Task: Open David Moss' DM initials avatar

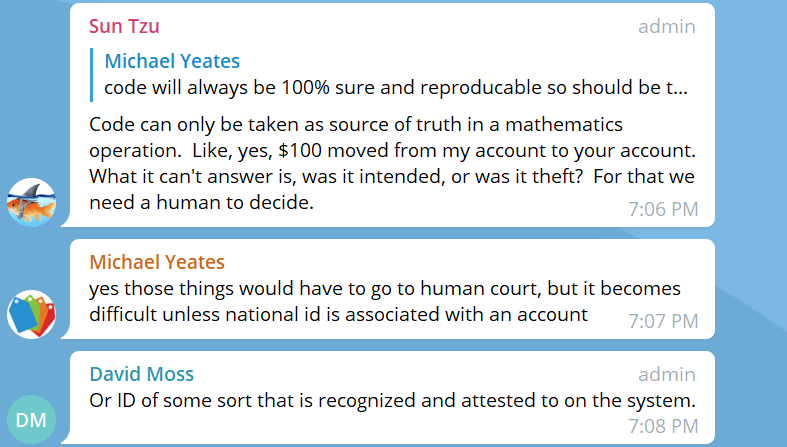Action: (31, 419)
